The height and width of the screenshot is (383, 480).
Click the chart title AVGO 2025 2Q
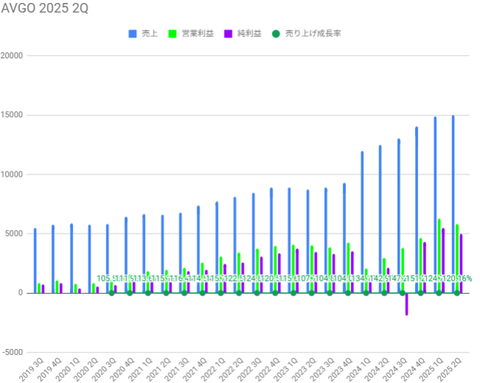pyautogui.click(x=45, y=8)
